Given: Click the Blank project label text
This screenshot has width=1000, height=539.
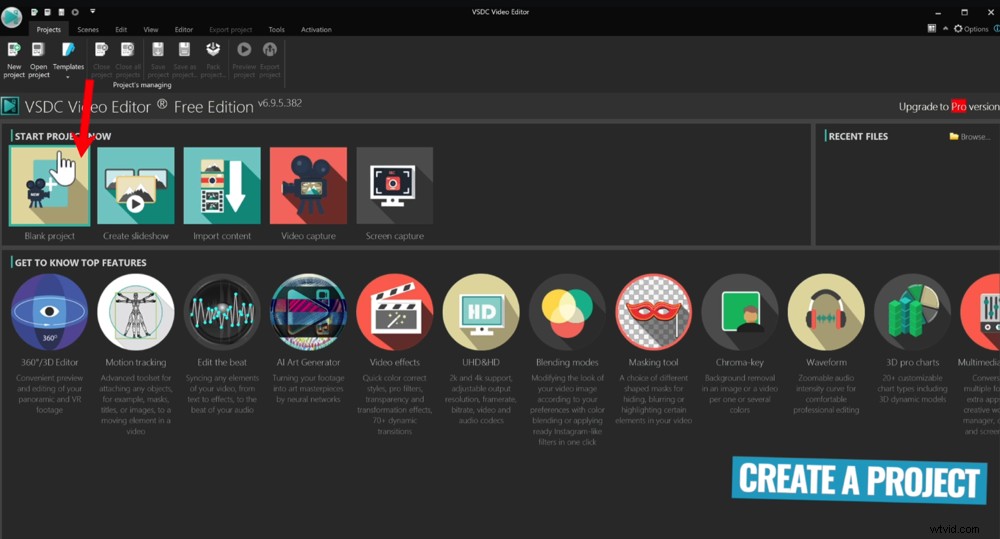Looking at the screenshot, I should click(50, 236).
